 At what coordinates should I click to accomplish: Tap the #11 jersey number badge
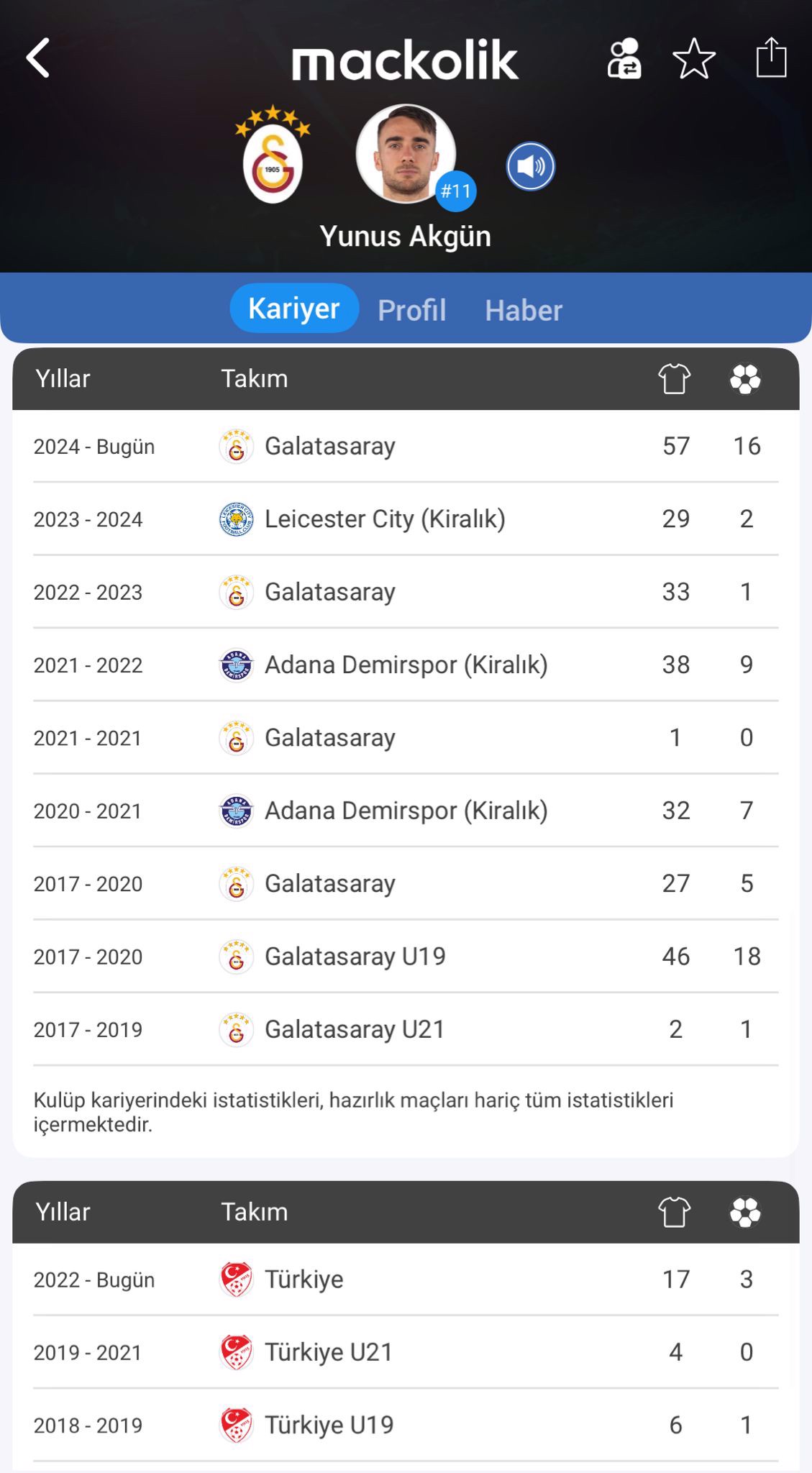[455, 191]
